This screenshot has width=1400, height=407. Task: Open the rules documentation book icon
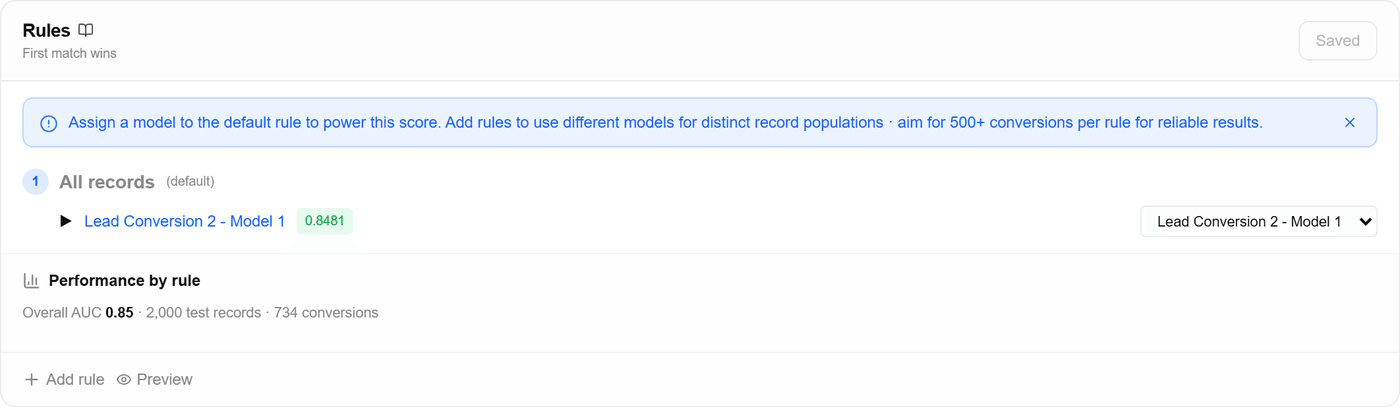[86, 31]
